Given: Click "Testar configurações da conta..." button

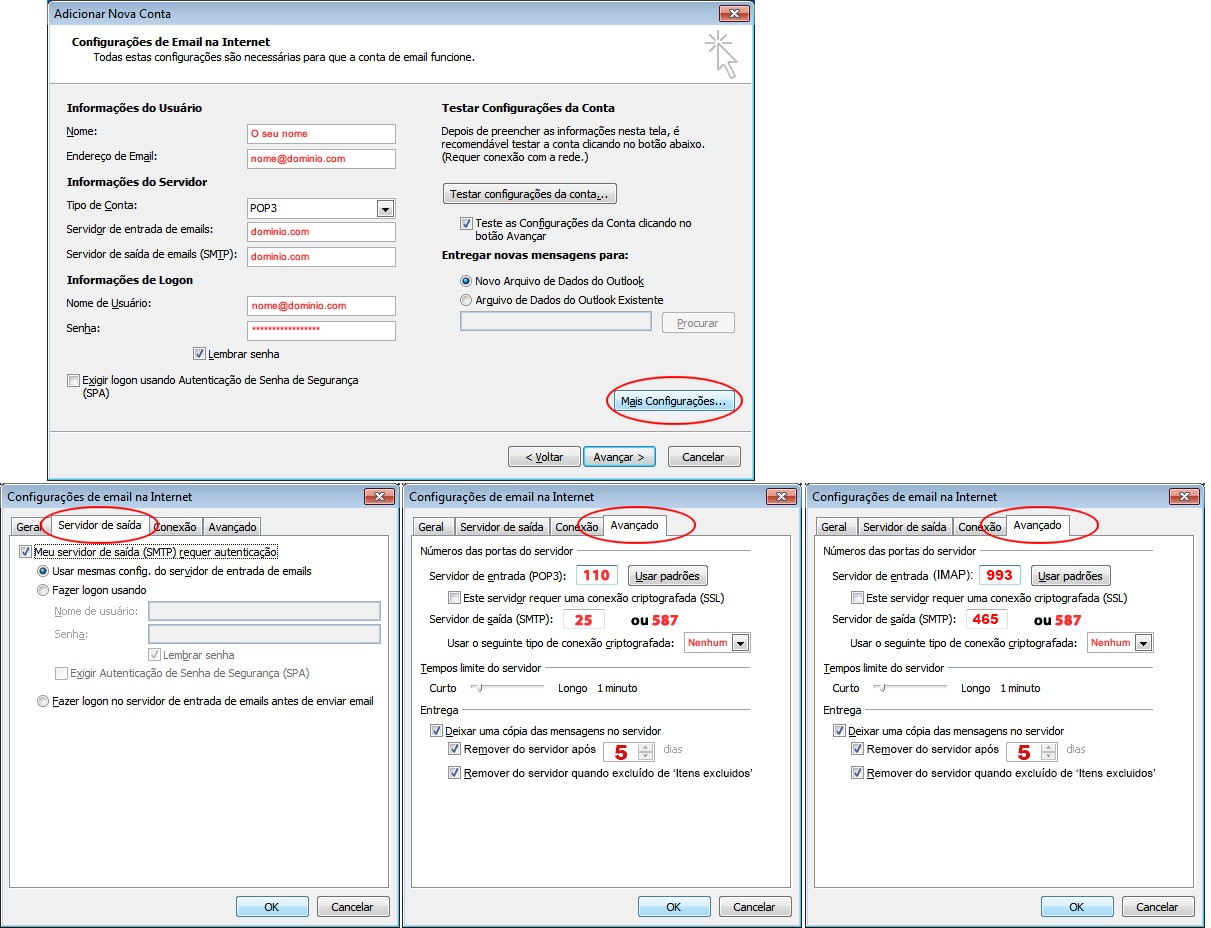Looking at the screenshot, I should [529, 194].
